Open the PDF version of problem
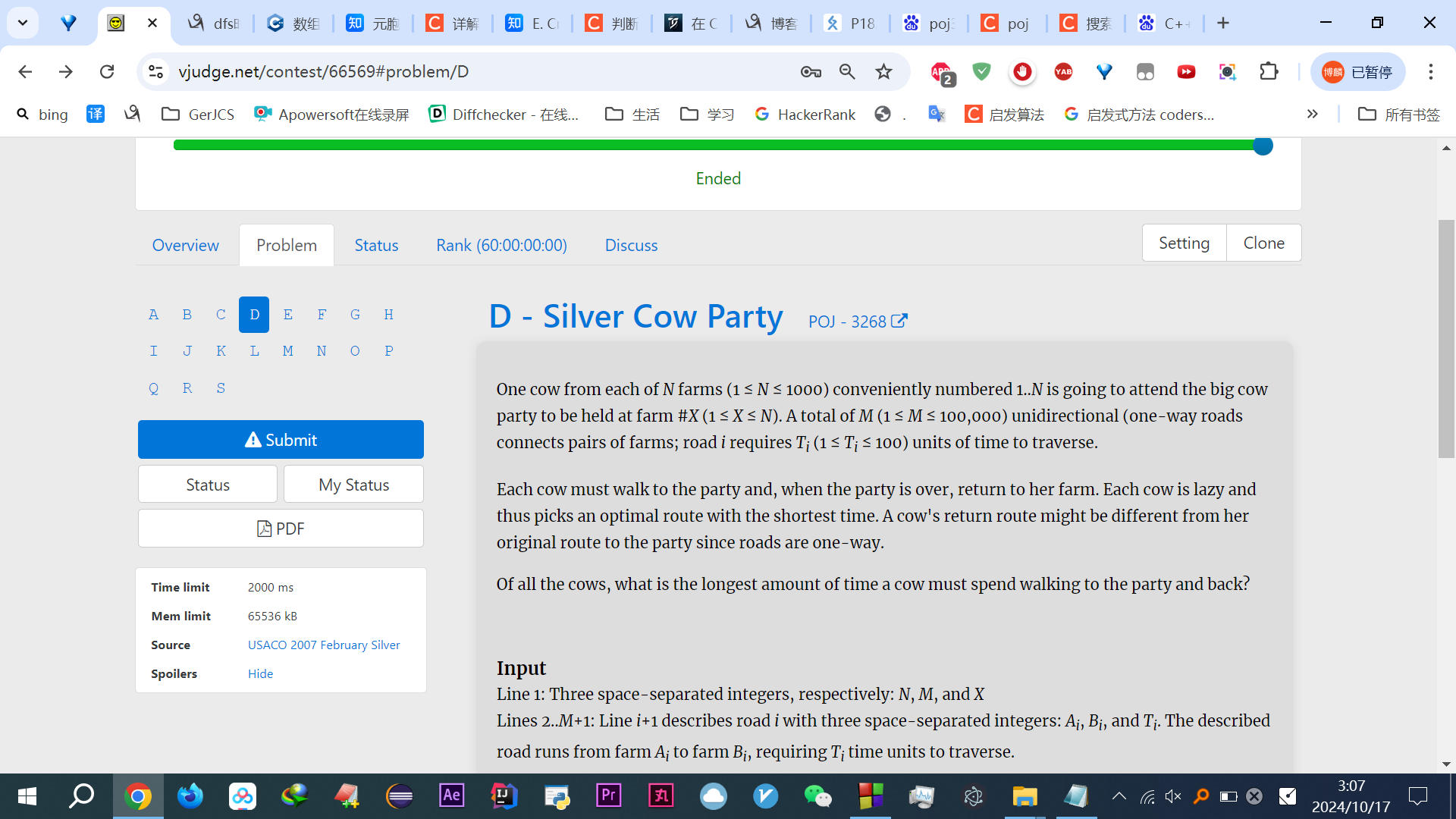 (x=281, y=529)
